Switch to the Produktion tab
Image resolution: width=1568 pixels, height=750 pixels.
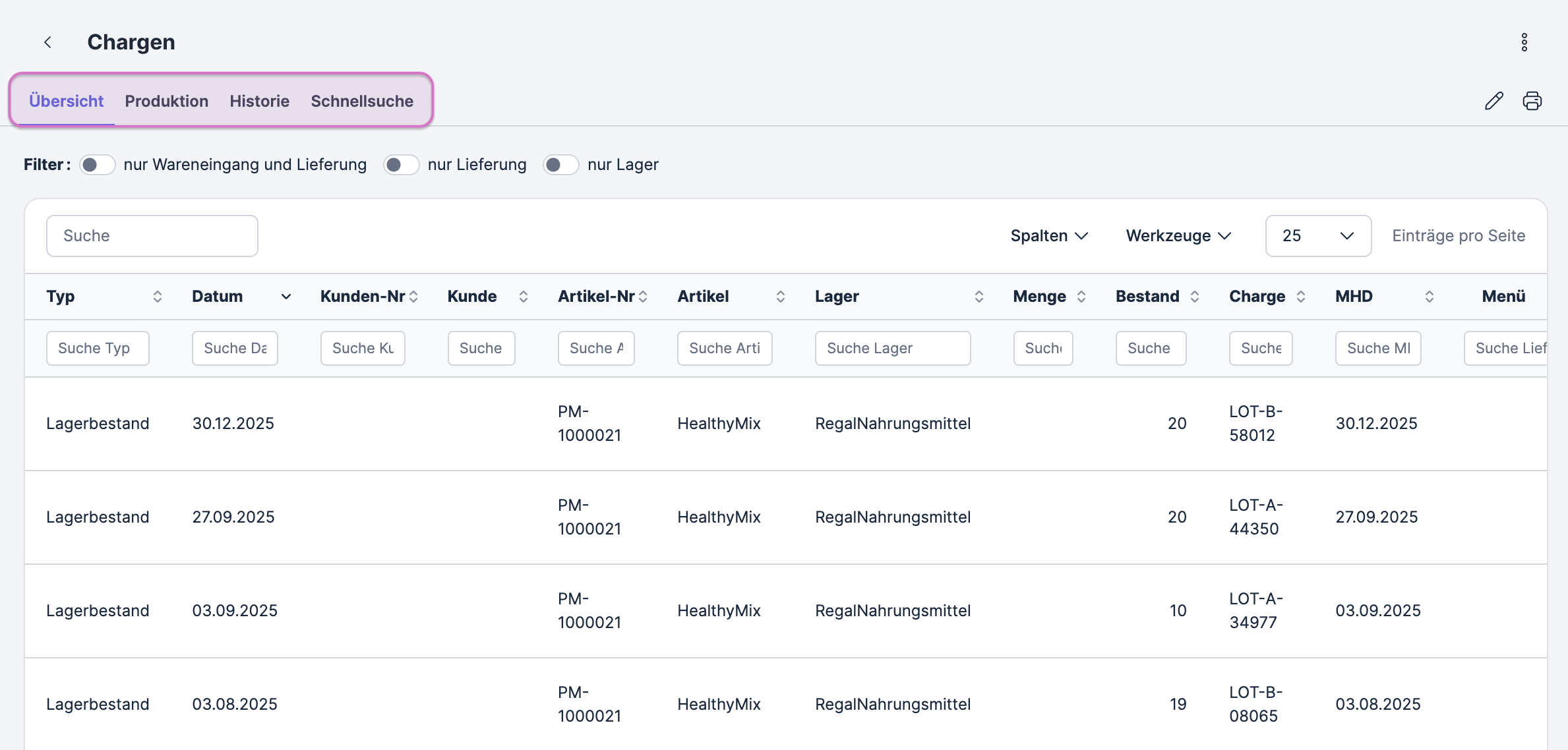coord(166,101)
